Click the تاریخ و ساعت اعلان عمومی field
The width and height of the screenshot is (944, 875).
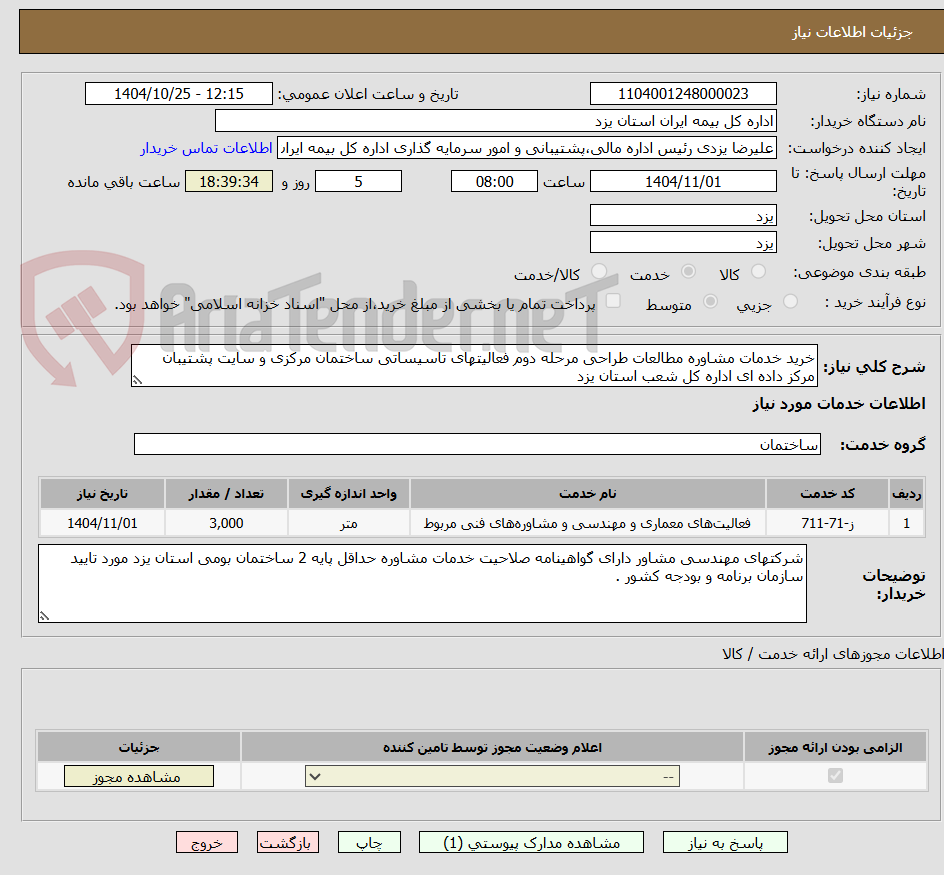[178, 93]
